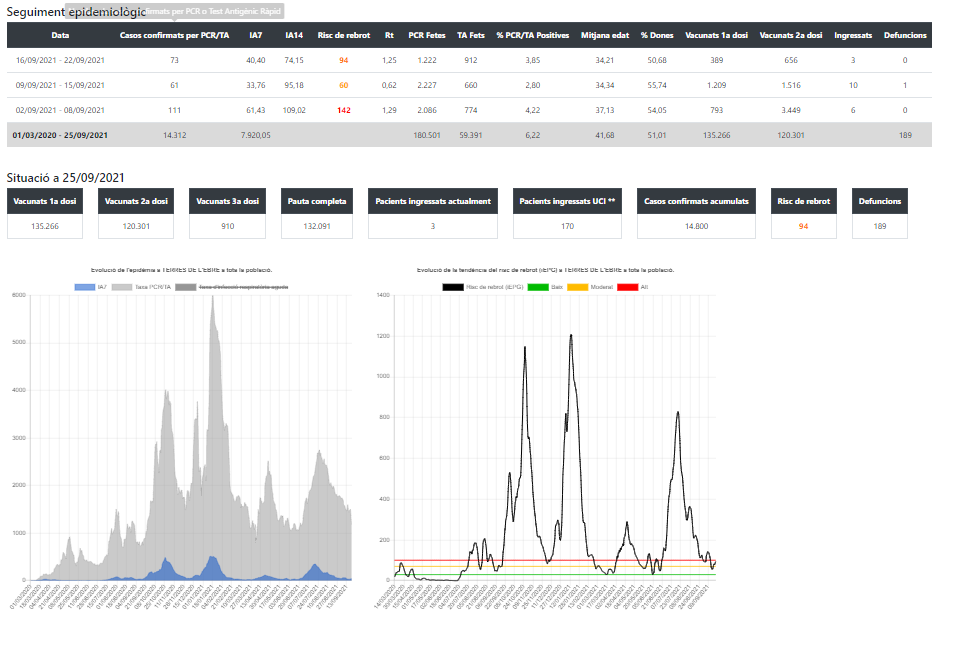Click the Casos confirmats acumulats card header

696,201
